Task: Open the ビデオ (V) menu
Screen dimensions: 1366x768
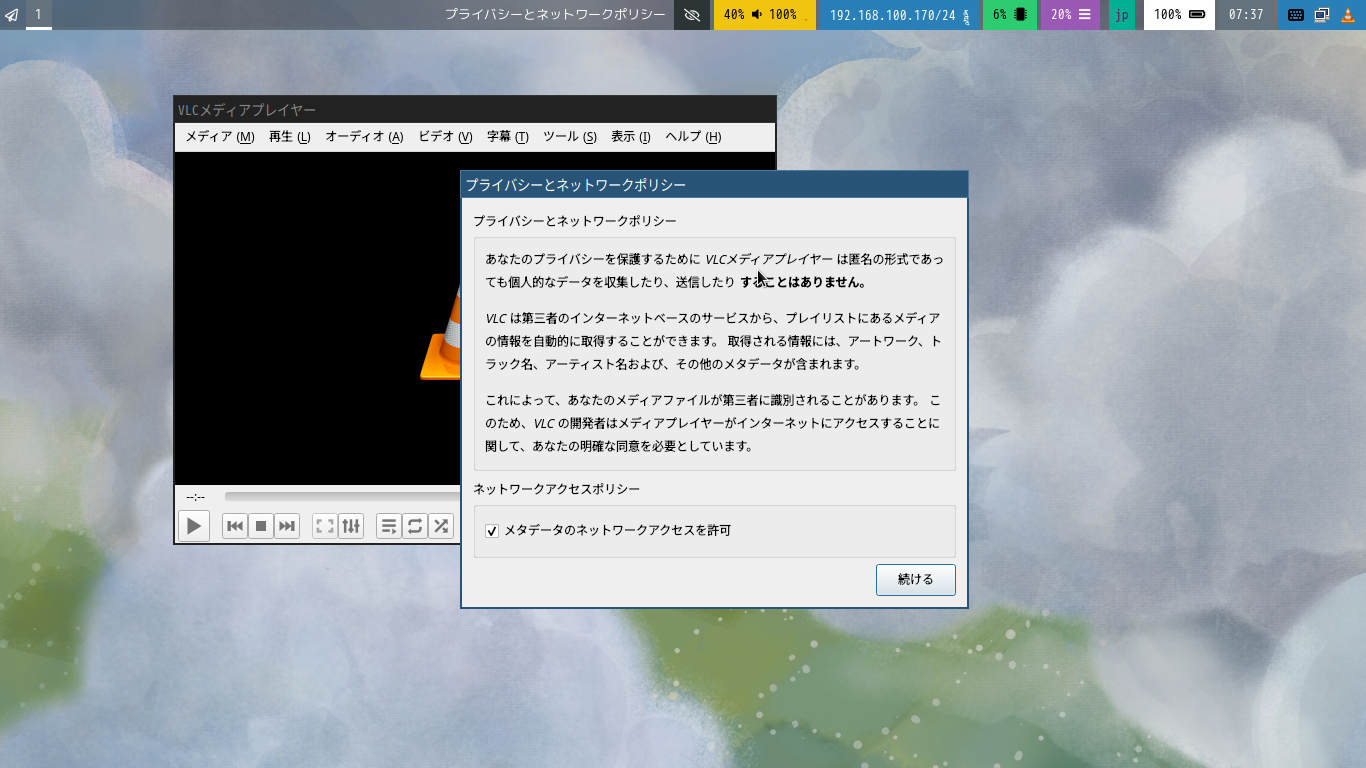Action: tap(445, 137)
